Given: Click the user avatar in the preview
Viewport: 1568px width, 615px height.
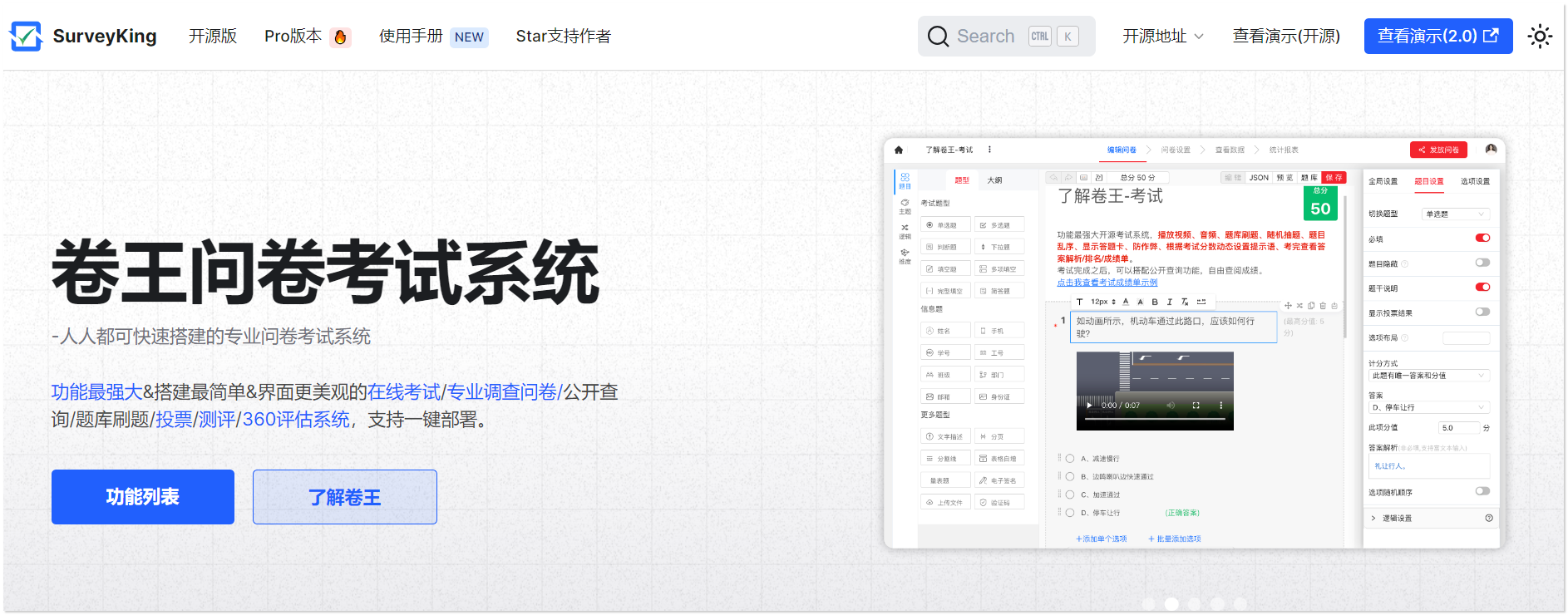Looking at the screenshot, I should click(1491, 150).
